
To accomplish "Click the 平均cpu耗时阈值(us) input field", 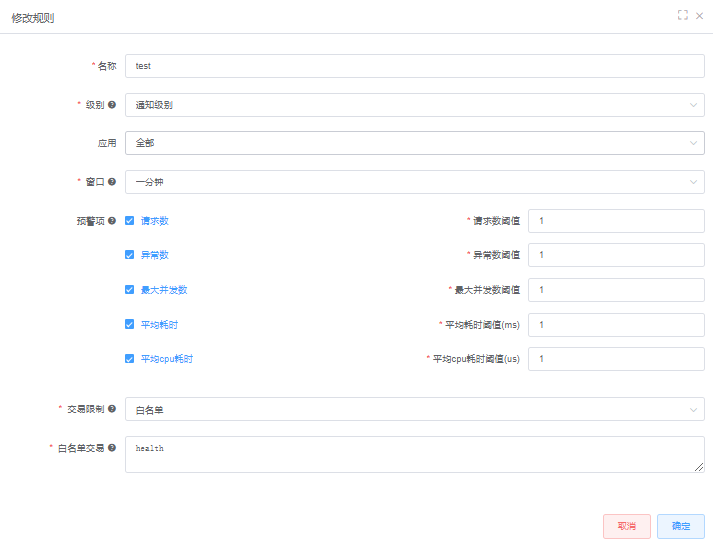I will (x=616, y=359).
